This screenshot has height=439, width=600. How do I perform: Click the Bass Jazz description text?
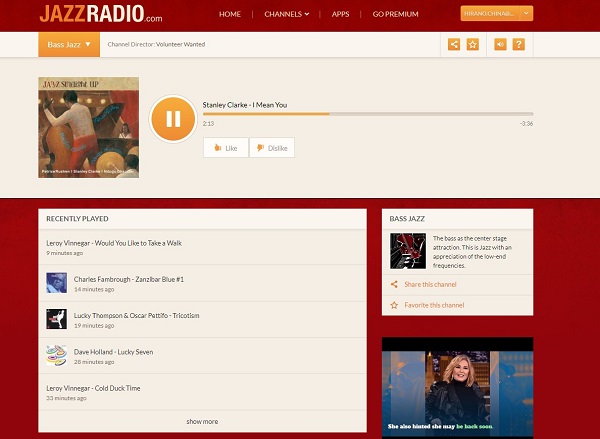tap(472, 252)
